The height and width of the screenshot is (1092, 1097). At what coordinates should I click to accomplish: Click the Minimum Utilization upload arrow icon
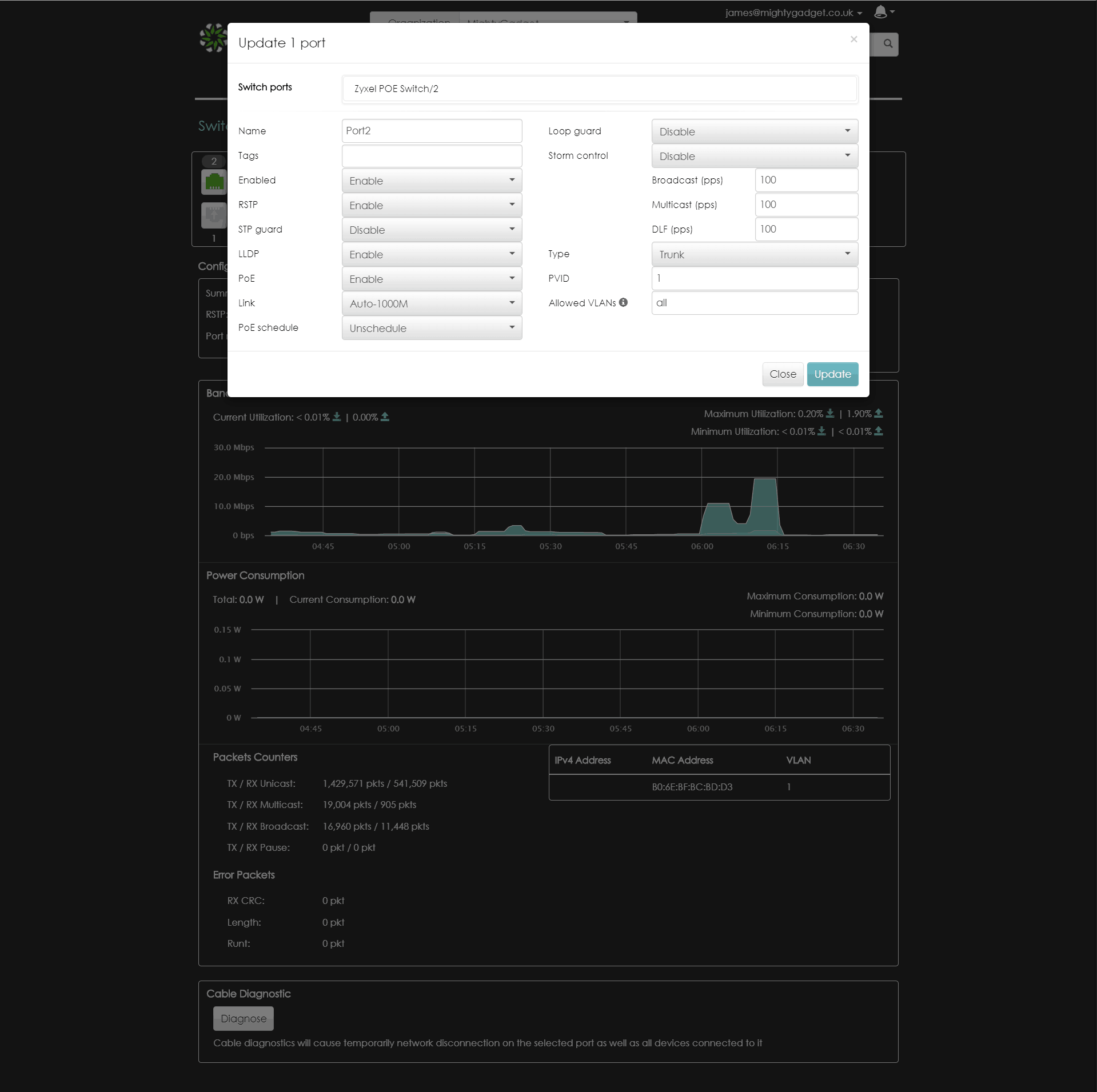(879, 431)
